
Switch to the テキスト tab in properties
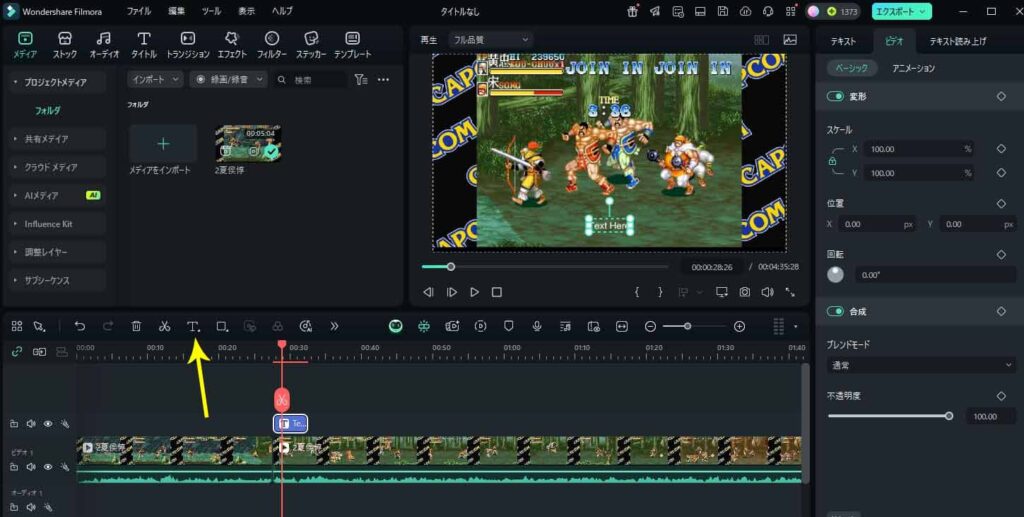(843, 41)
